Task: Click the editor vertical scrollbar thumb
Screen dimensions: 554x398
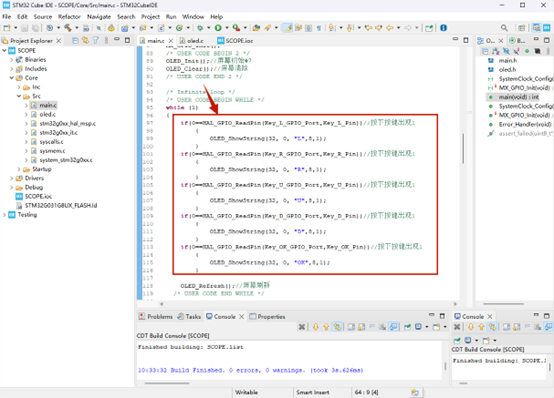Action: [x=463, y=148]
